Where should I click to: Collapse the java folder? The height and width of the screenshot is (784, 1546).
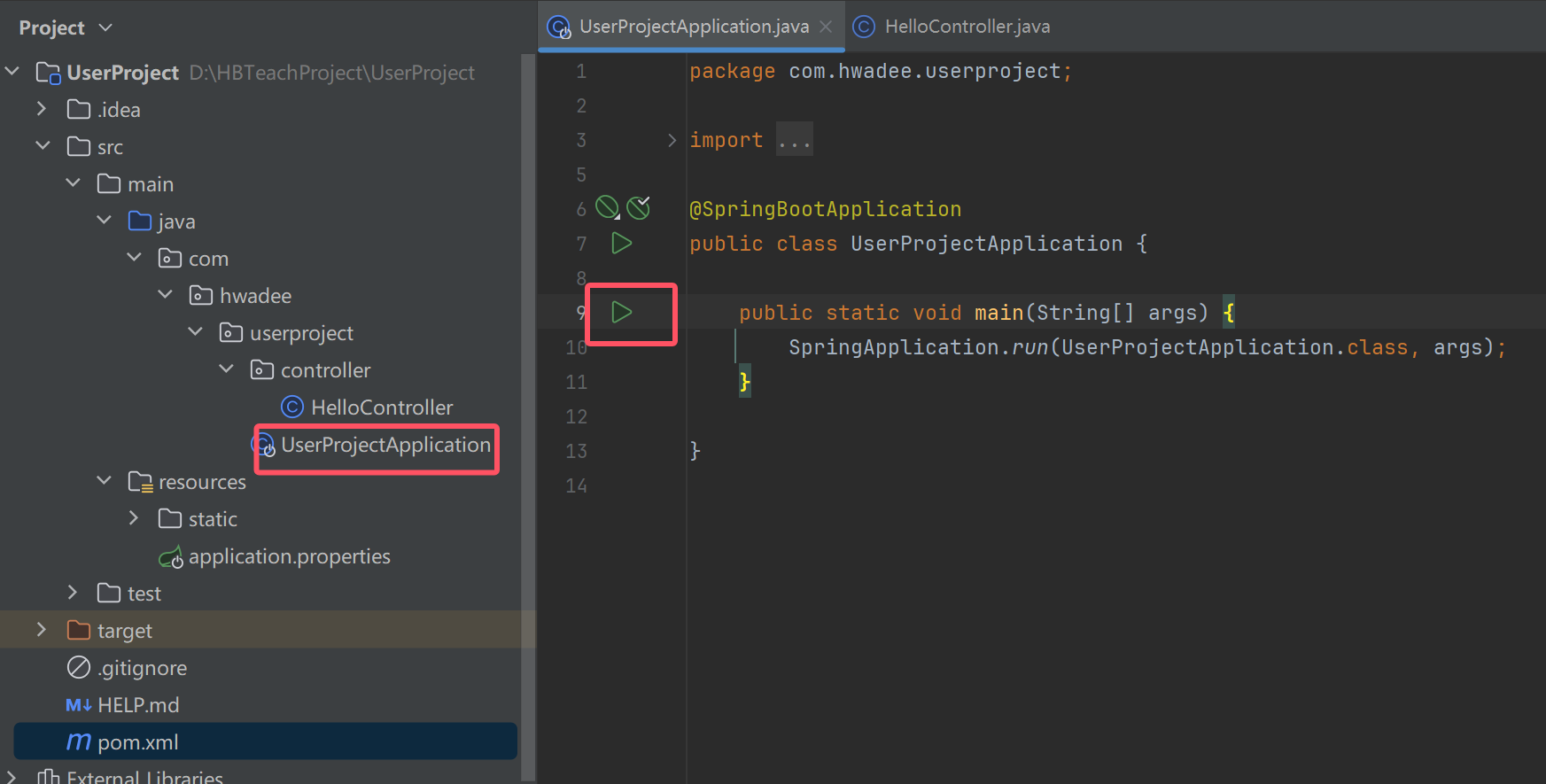click(x=104, y=220)
